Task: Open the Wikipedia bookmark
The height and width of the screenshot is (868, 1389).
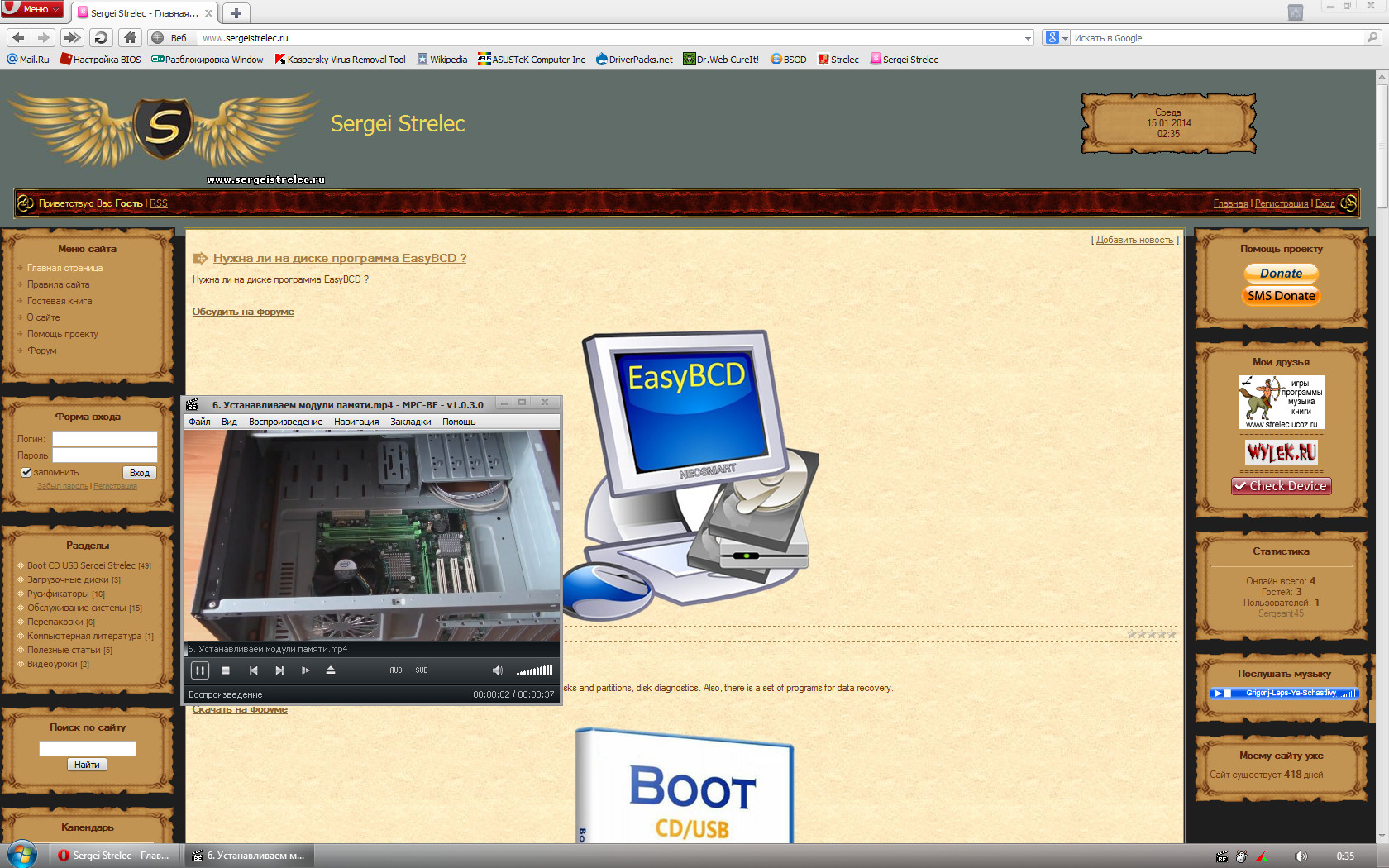Action: pyautogui.click(x=442, y=60)
